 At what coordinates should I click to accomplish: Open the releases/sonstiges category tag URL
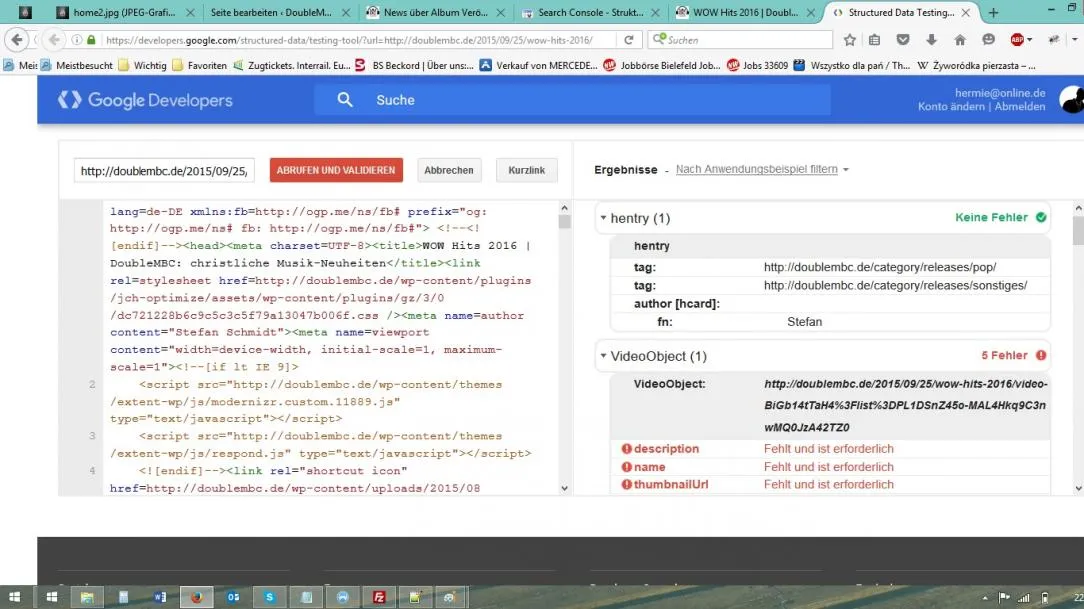[x=895, y=285]
